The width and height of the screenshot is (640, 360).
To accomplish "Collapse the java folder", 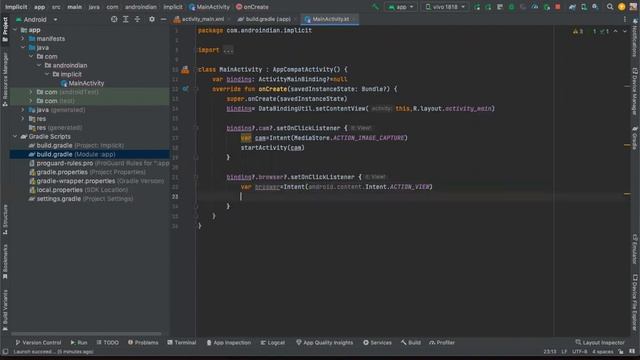I will click(x=23, y=48).
